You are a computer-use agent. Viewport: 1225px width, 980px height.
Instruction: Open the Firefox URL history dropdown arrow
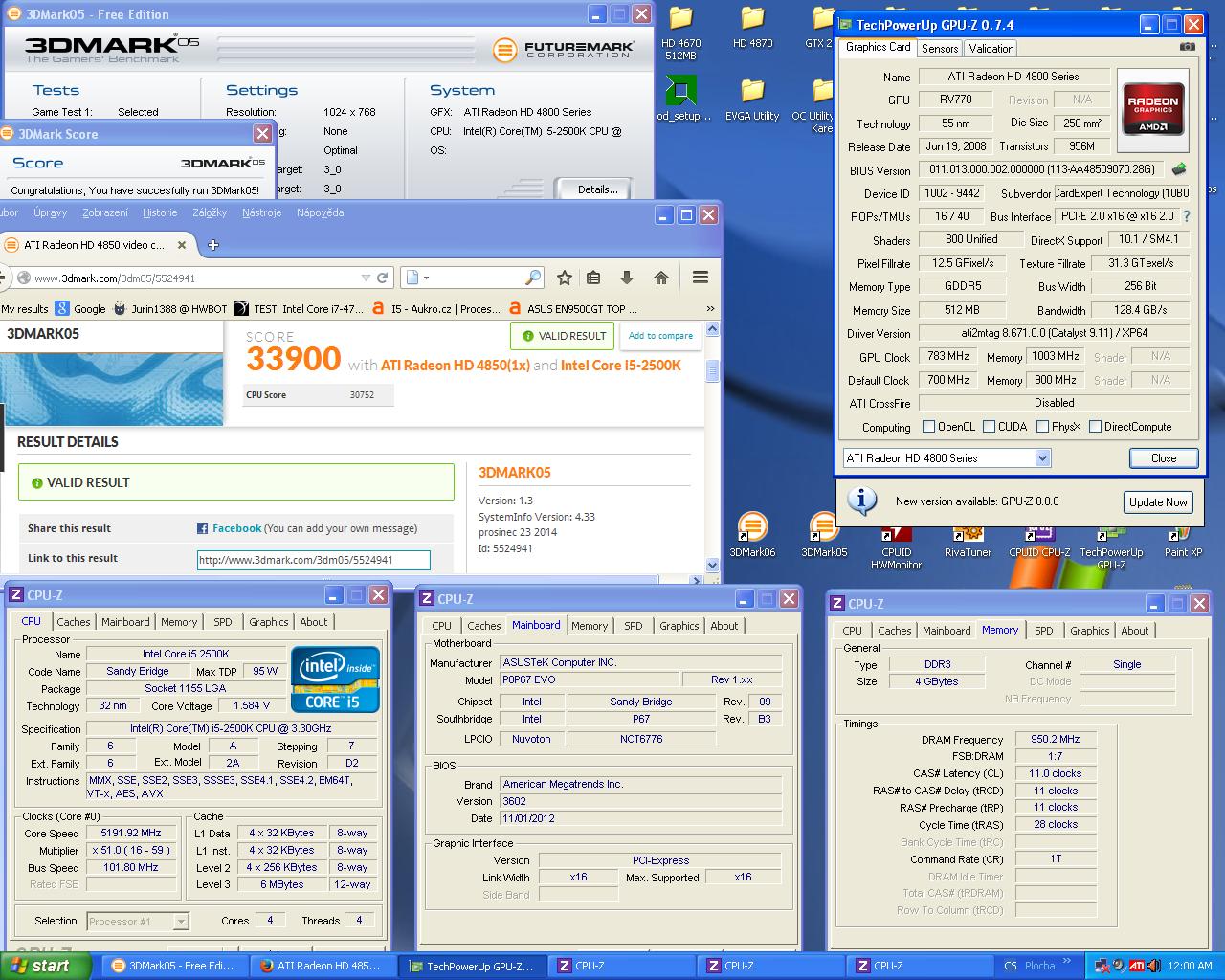point(366,278)
